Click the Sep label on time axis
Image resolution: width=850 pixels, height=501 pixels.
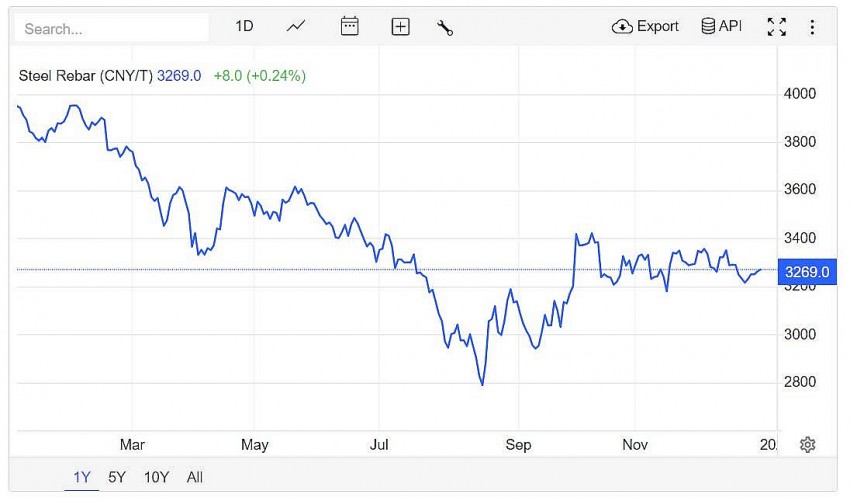(517, 445)
